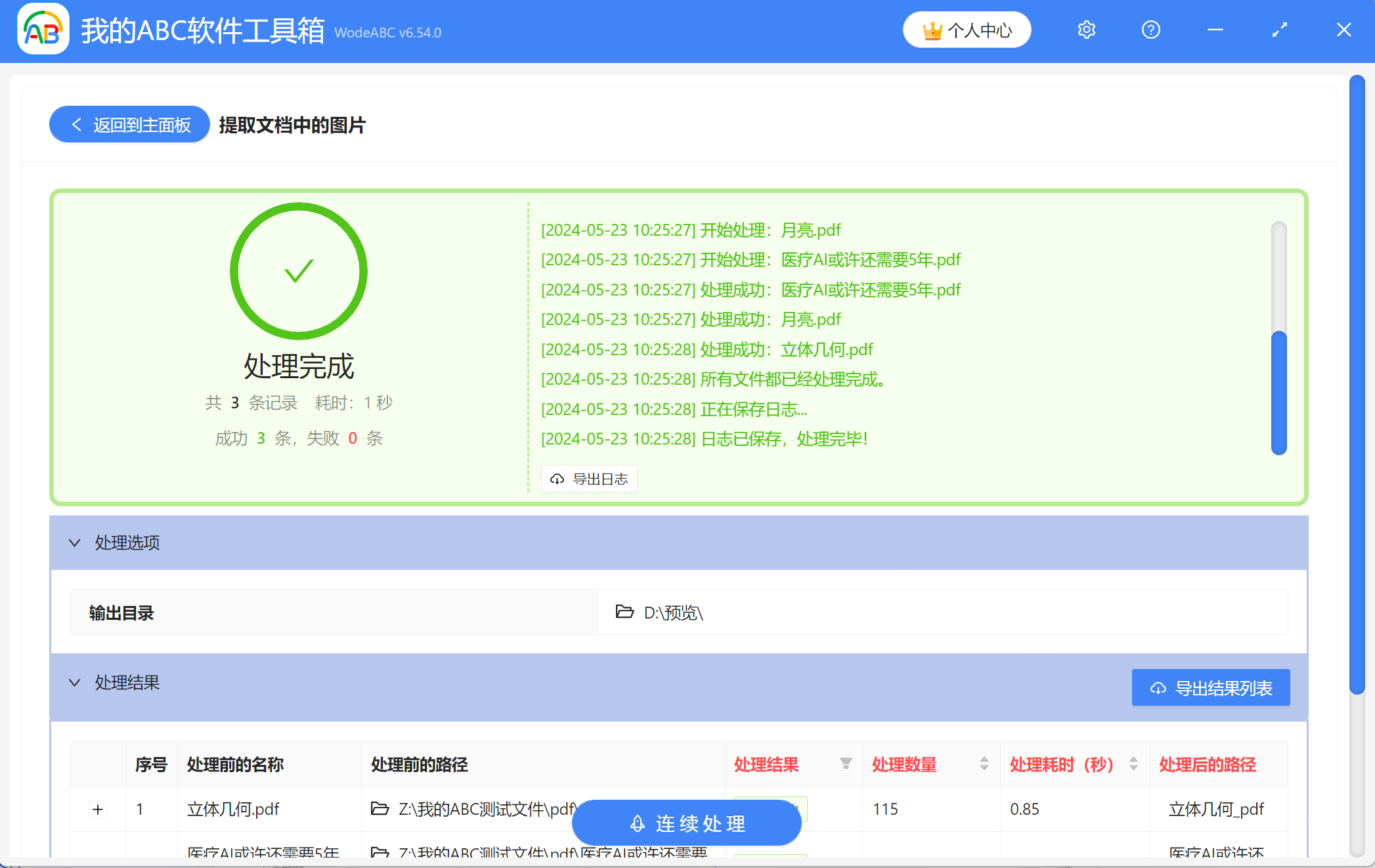Click the folder icon in the 医疗AI row path

pyautogui.click(x=379, y=852)
